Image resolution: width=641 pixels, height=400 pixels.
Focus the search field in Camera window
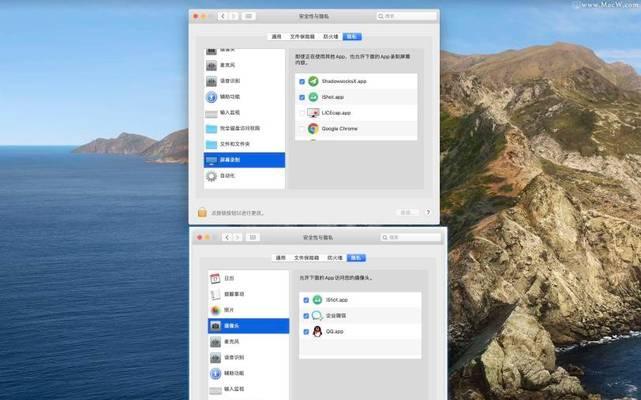[x=411, y=237]
